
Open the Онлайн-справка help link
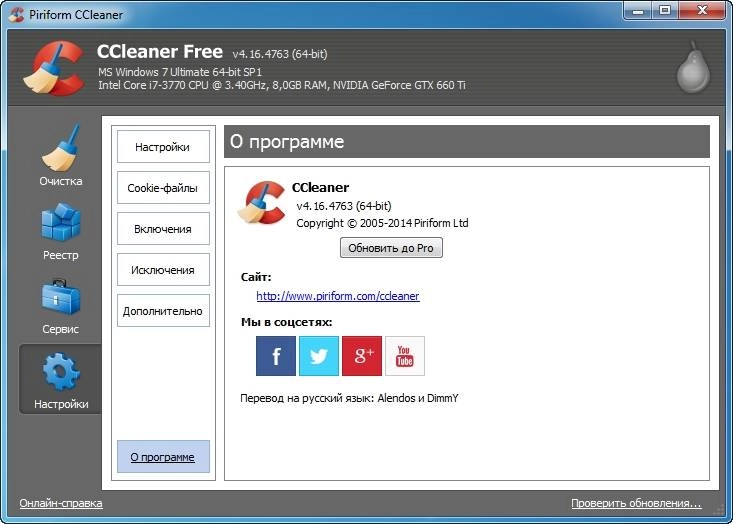[x=61, y=503]
